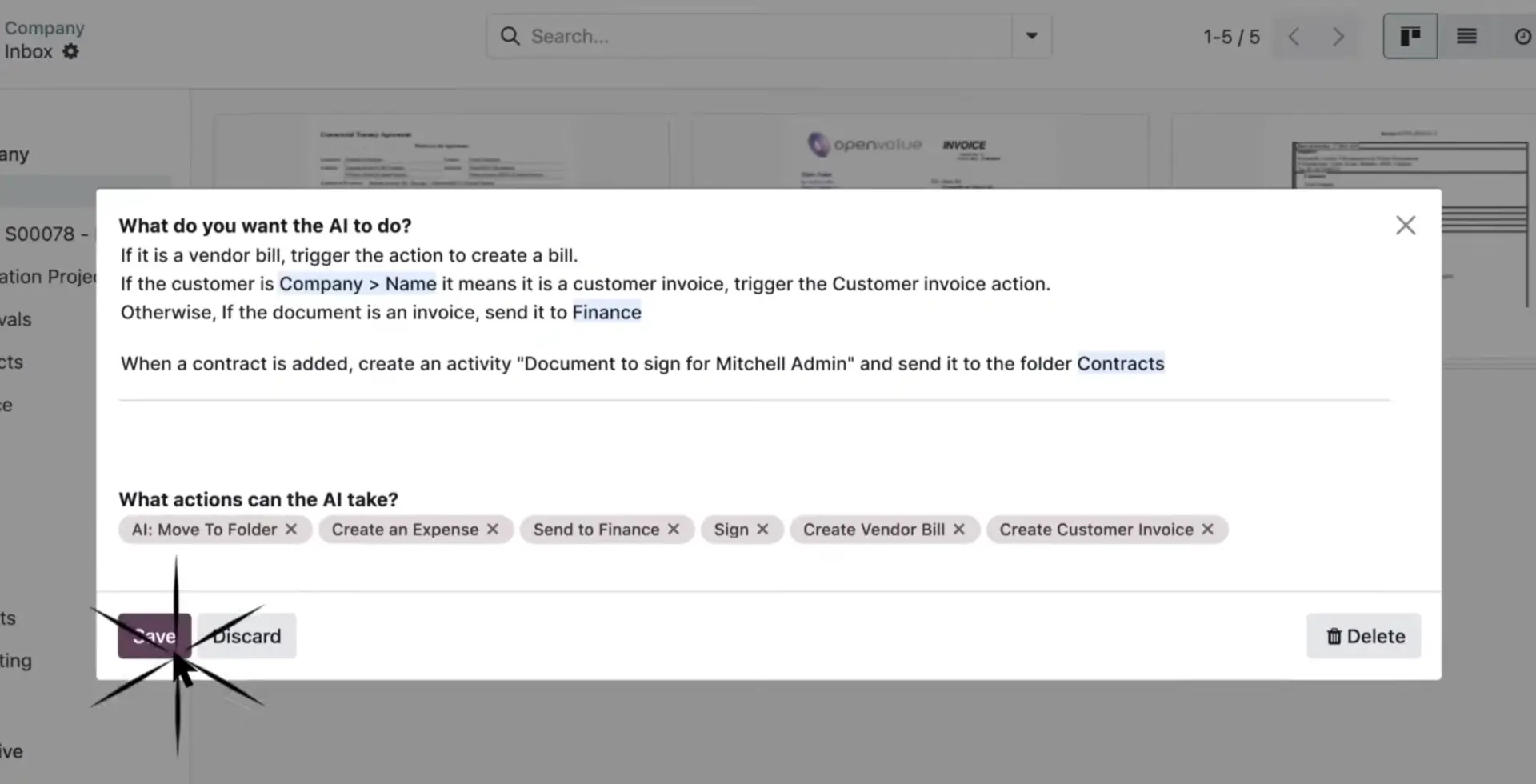Remove the Create Customer Invoice action
This screenshot has height=784, width=1536.
pyautogui.click(x=1208, y=529)
